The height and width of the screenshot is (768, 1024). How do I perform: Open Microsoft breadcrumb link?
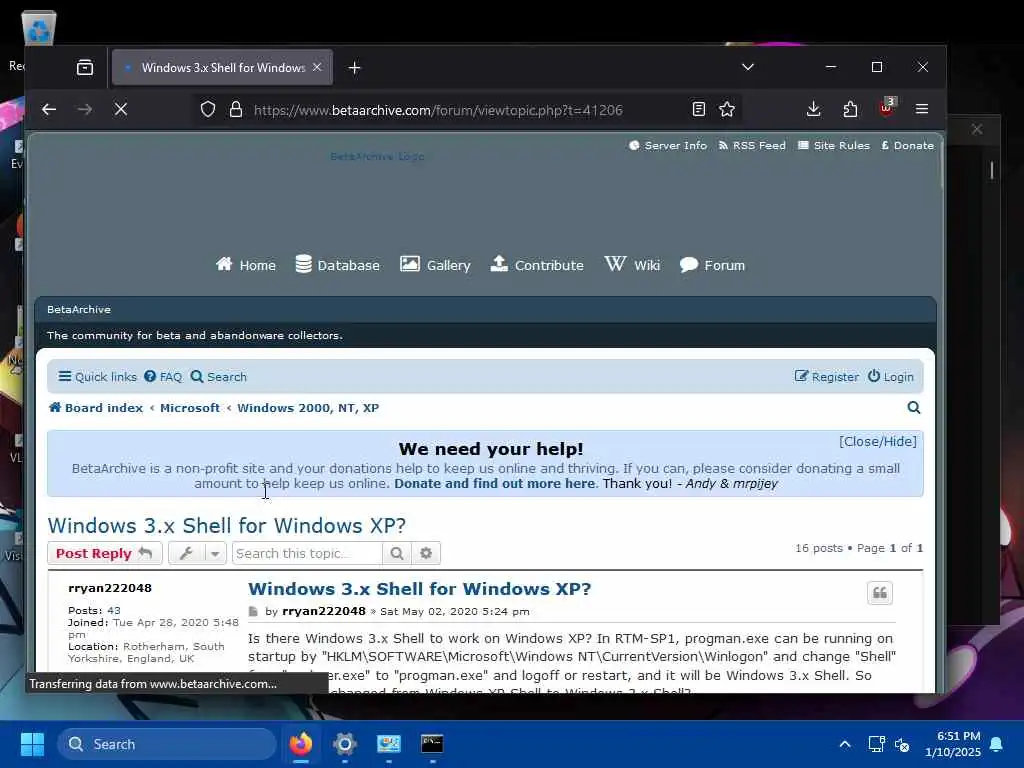pos(190,408)
